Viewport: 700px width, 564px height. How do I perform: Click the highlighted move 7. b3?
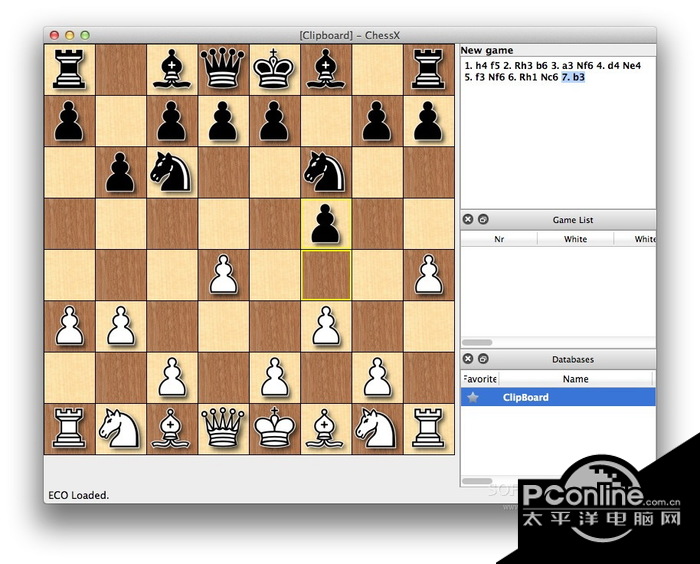[573, 77]
